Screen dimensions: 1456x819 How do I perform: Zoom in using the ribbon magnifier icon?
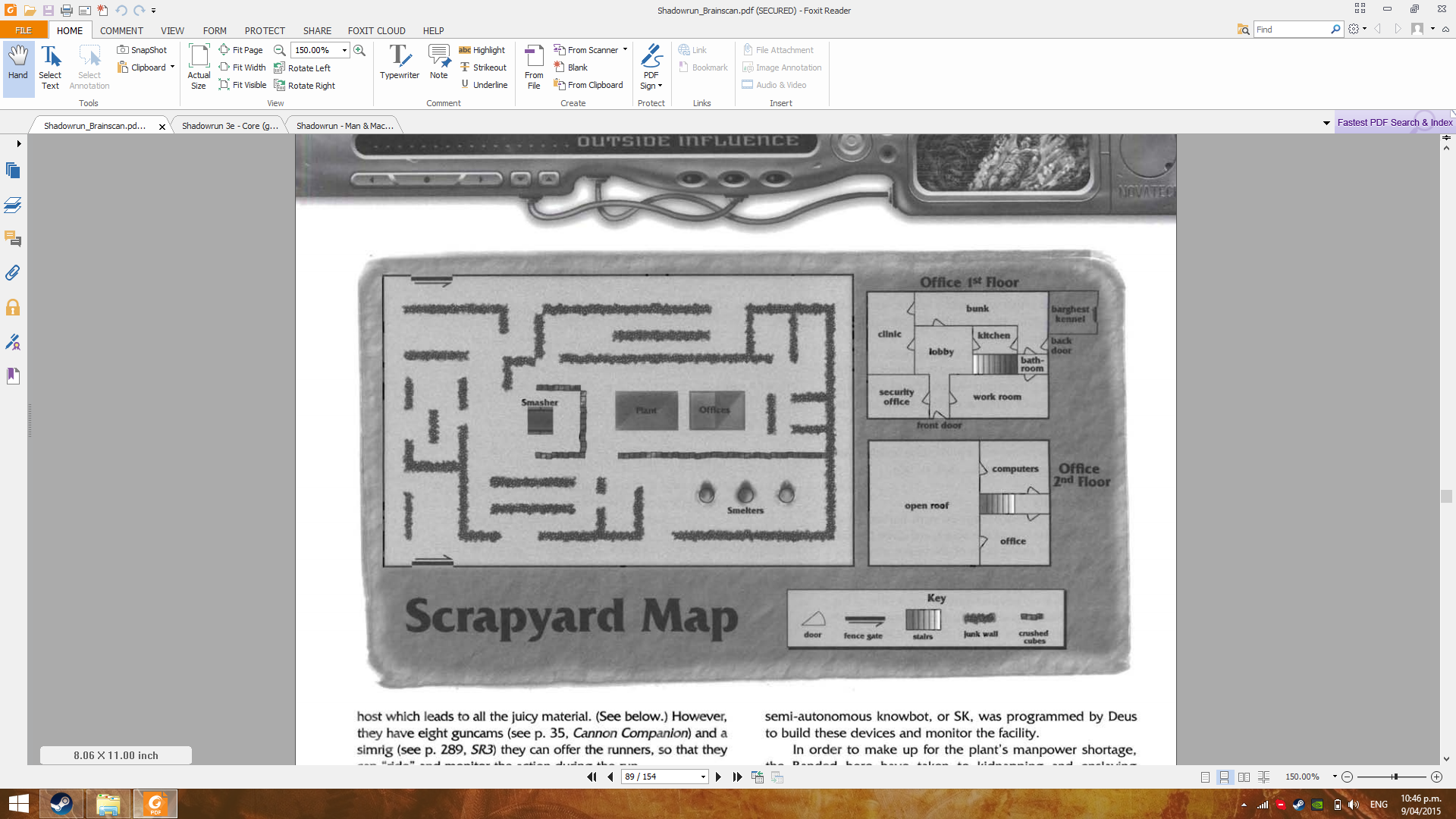[359, 50]
